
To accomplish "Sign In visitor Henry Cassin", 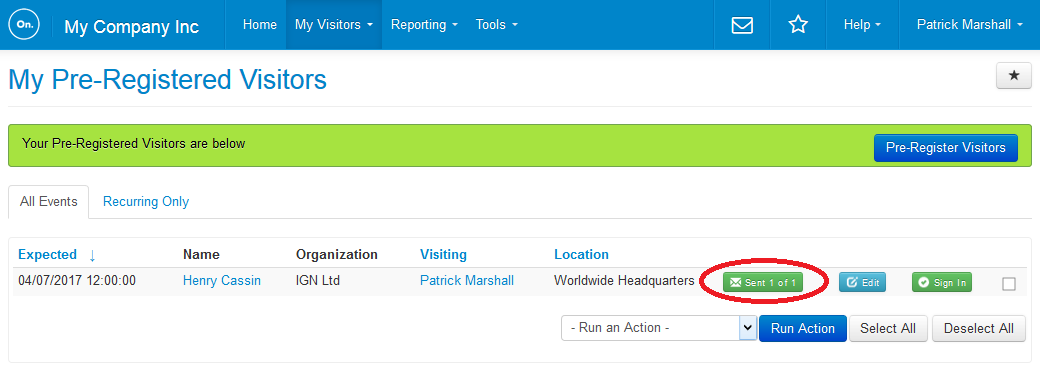I will [942, 282].
